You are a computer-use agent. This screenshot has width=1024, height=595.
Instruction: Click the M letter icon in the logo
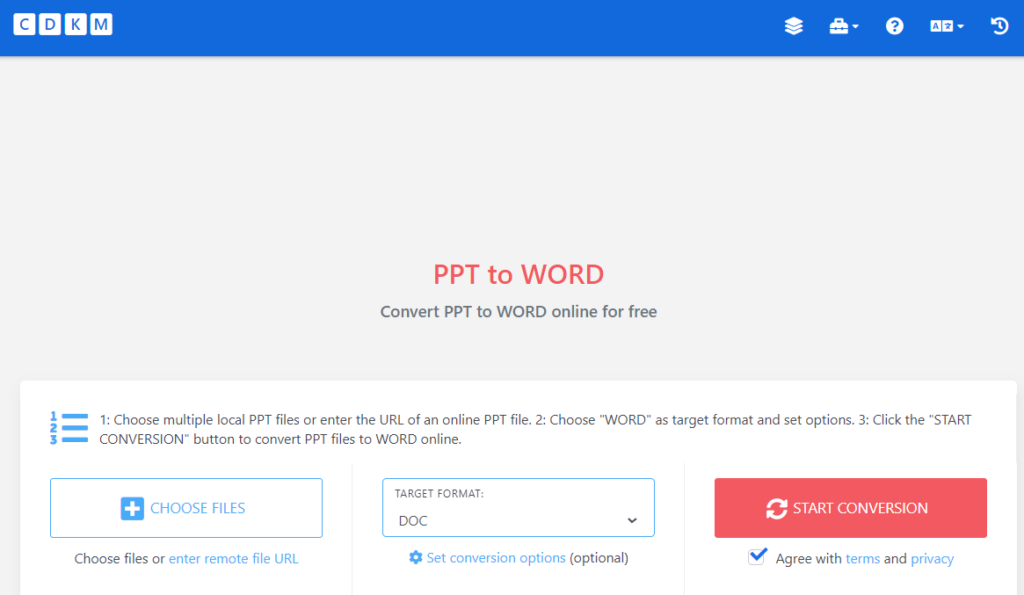(x=100, y=24)
